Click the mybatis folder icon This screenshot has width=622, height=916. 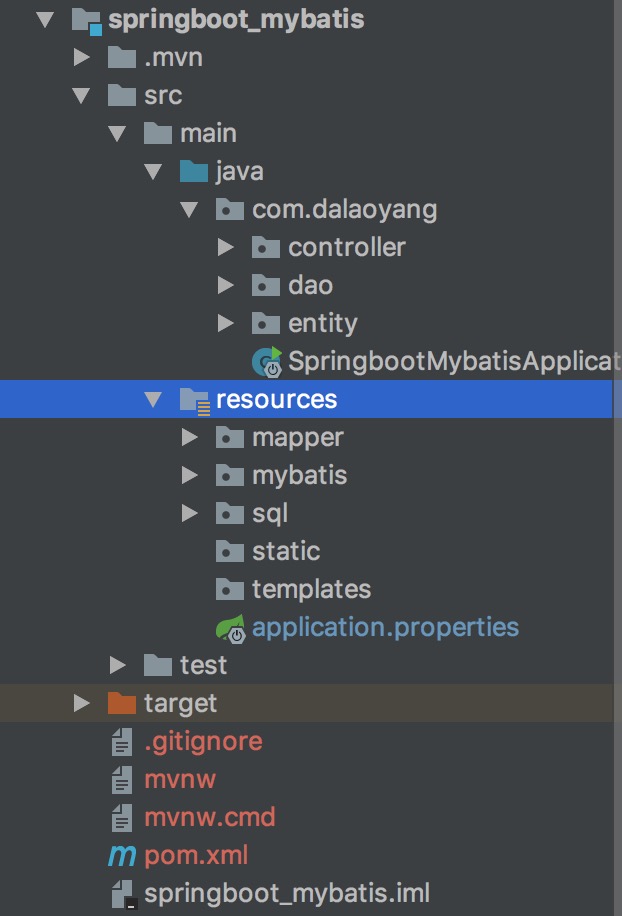230,475
